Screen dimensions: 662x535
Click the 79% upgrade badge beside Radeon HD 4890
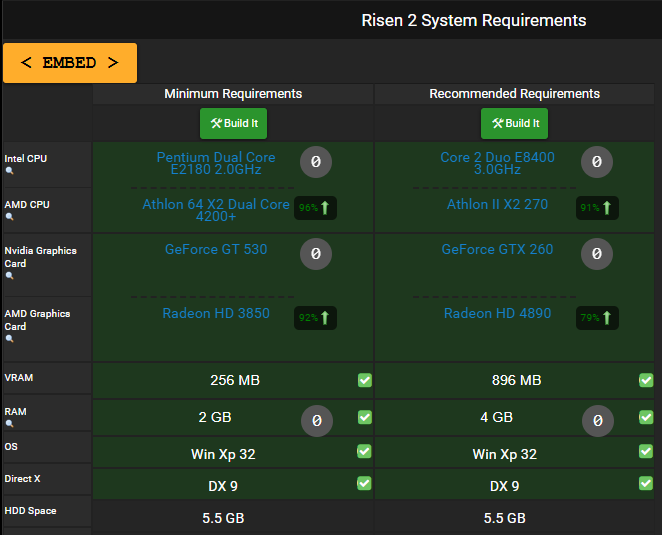597,319
